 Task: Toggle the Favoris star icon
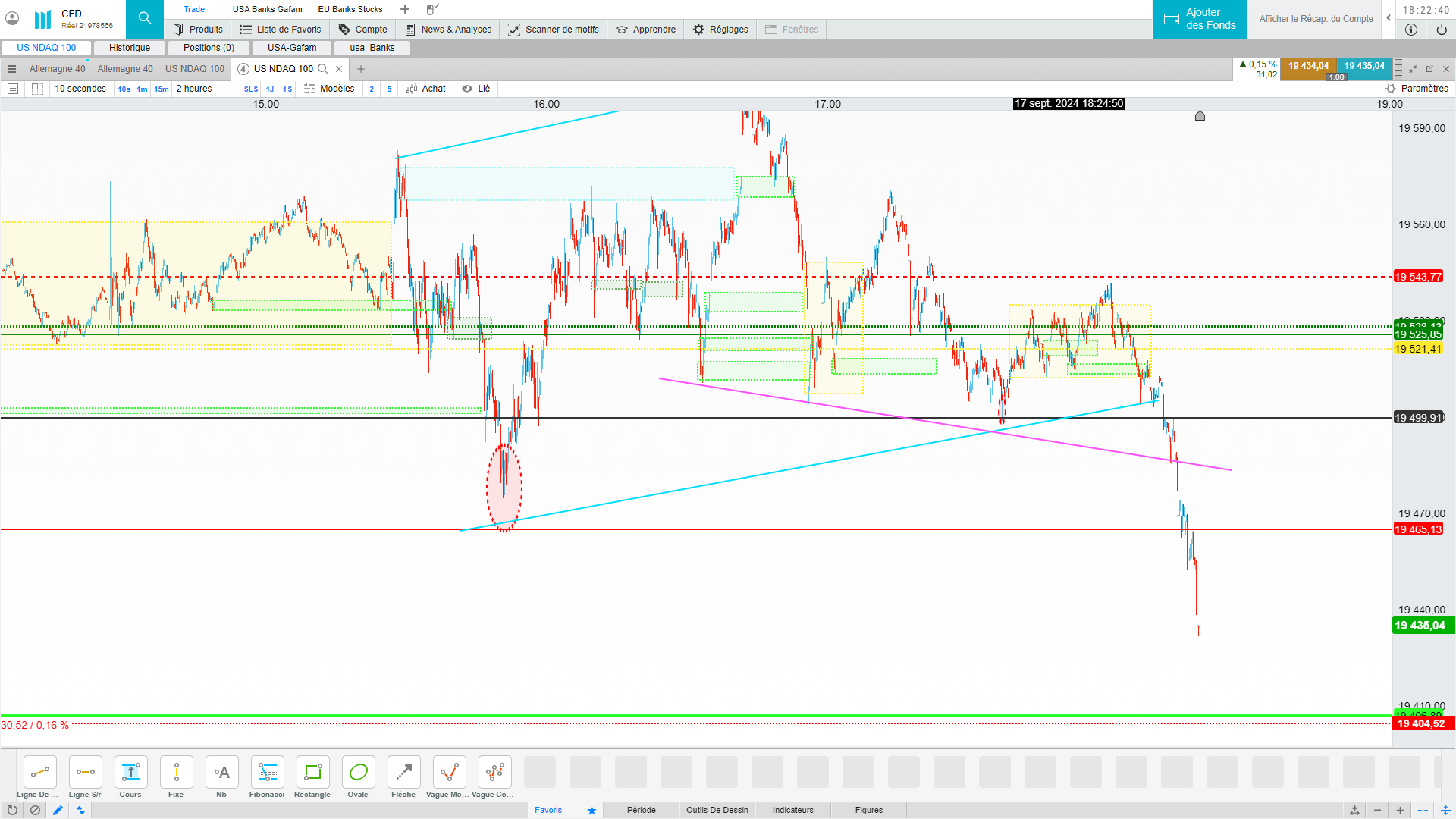pos(591,810)
